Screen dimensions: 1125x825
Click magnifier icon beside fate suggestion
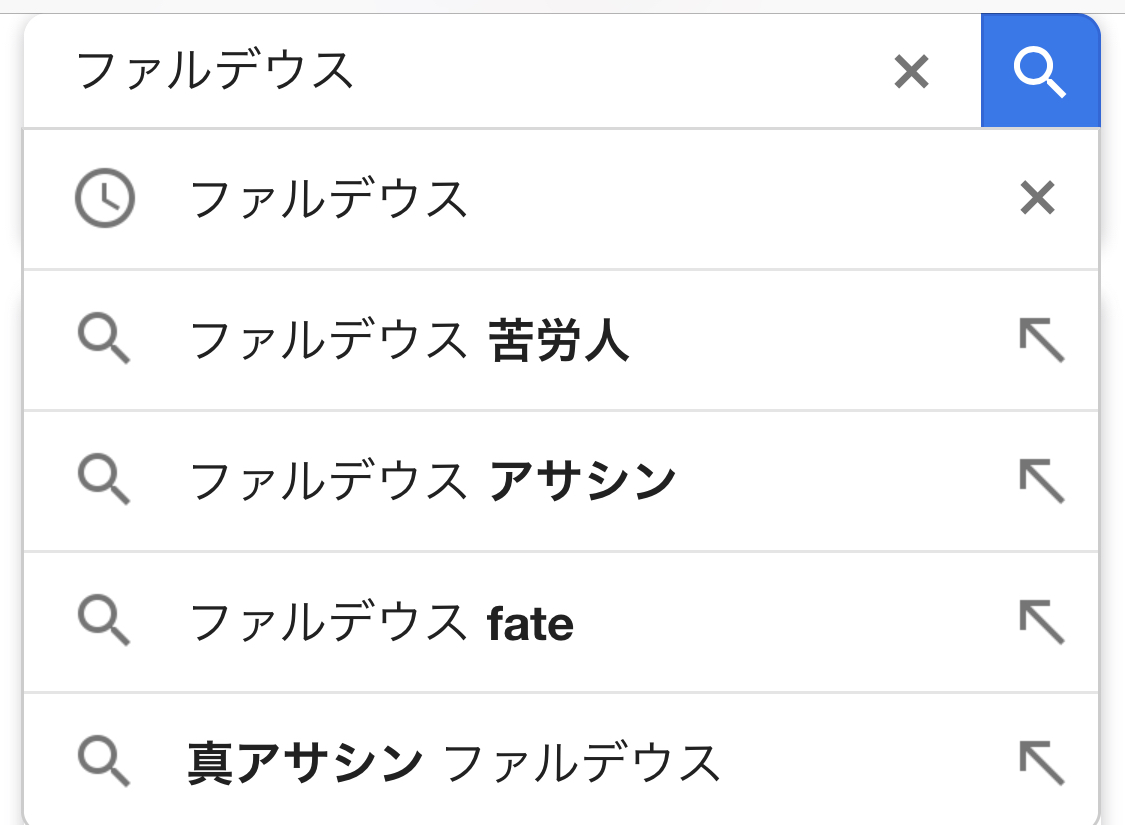pos(104,623)
